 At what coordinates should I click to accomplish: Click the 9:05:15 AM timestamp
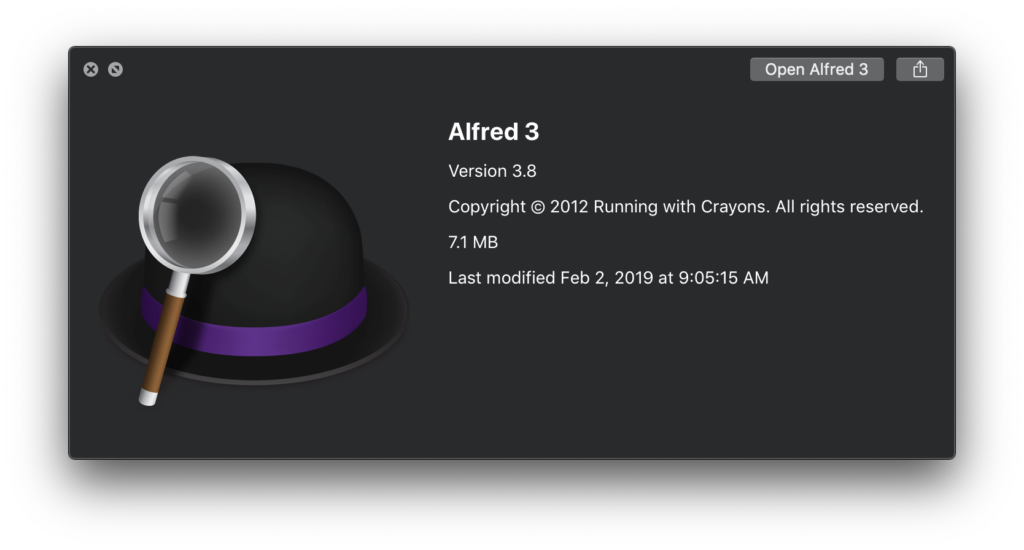click(724, 278)
